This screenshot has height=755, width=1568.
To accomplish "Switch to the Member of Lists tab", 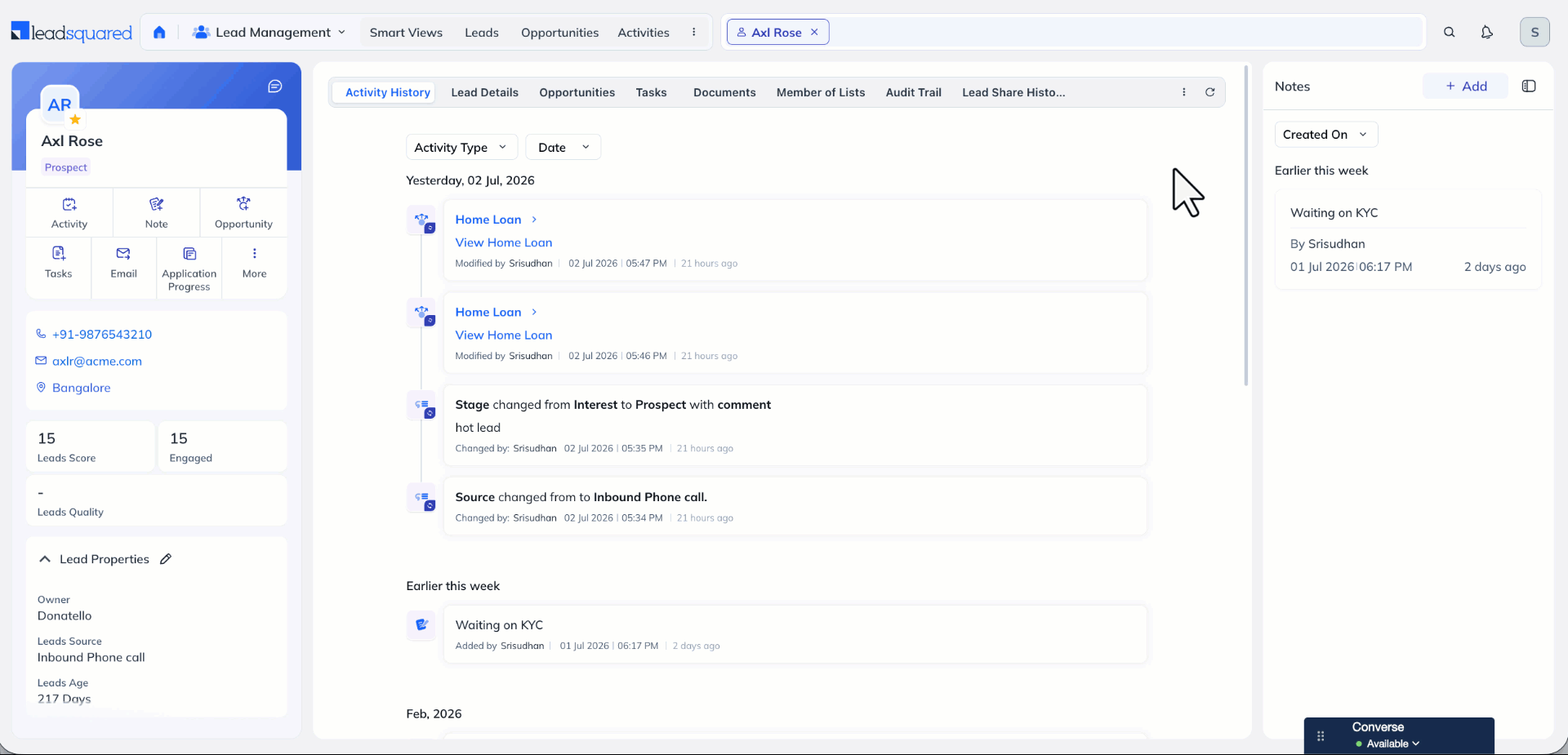I will click(x=821, y=92).
